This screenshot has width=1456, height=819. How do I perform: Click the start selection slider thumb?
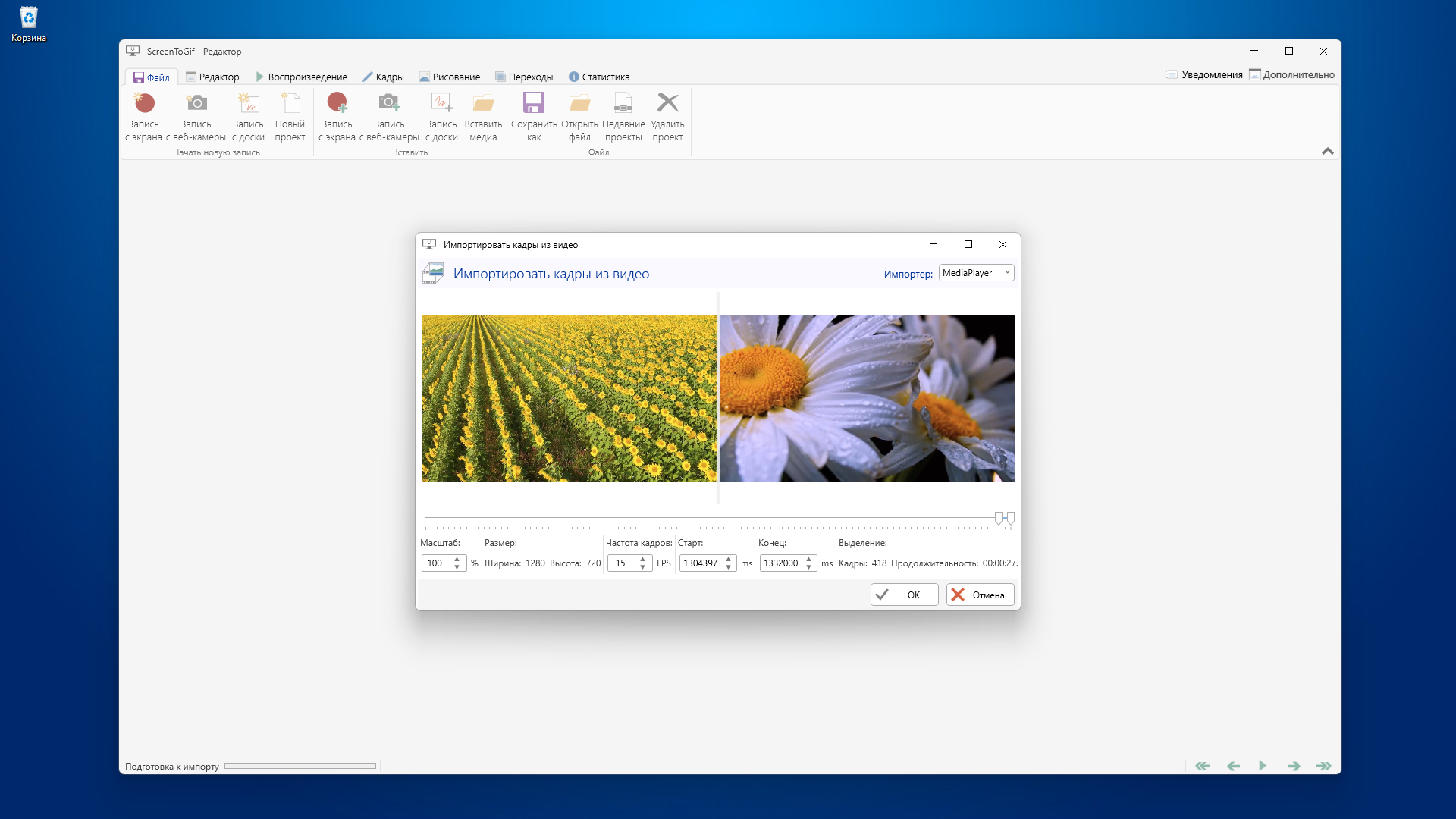[999, 518]
